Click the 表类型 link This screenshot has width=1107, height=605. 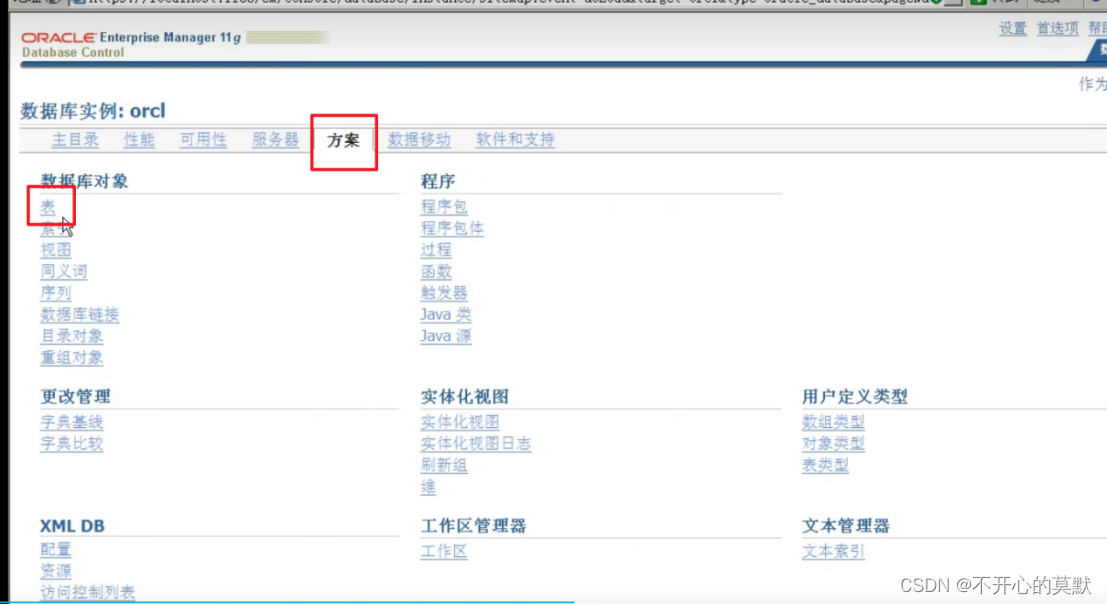tap(825, 465)
